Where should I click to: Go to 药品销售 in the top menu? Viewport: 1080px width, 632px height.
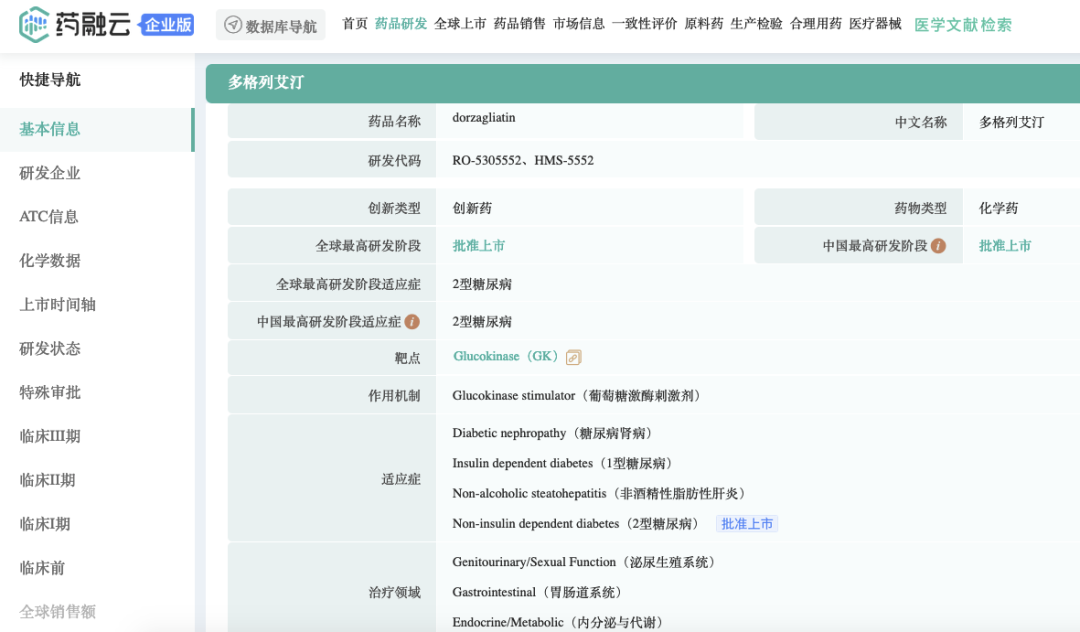tap(519, 24)
